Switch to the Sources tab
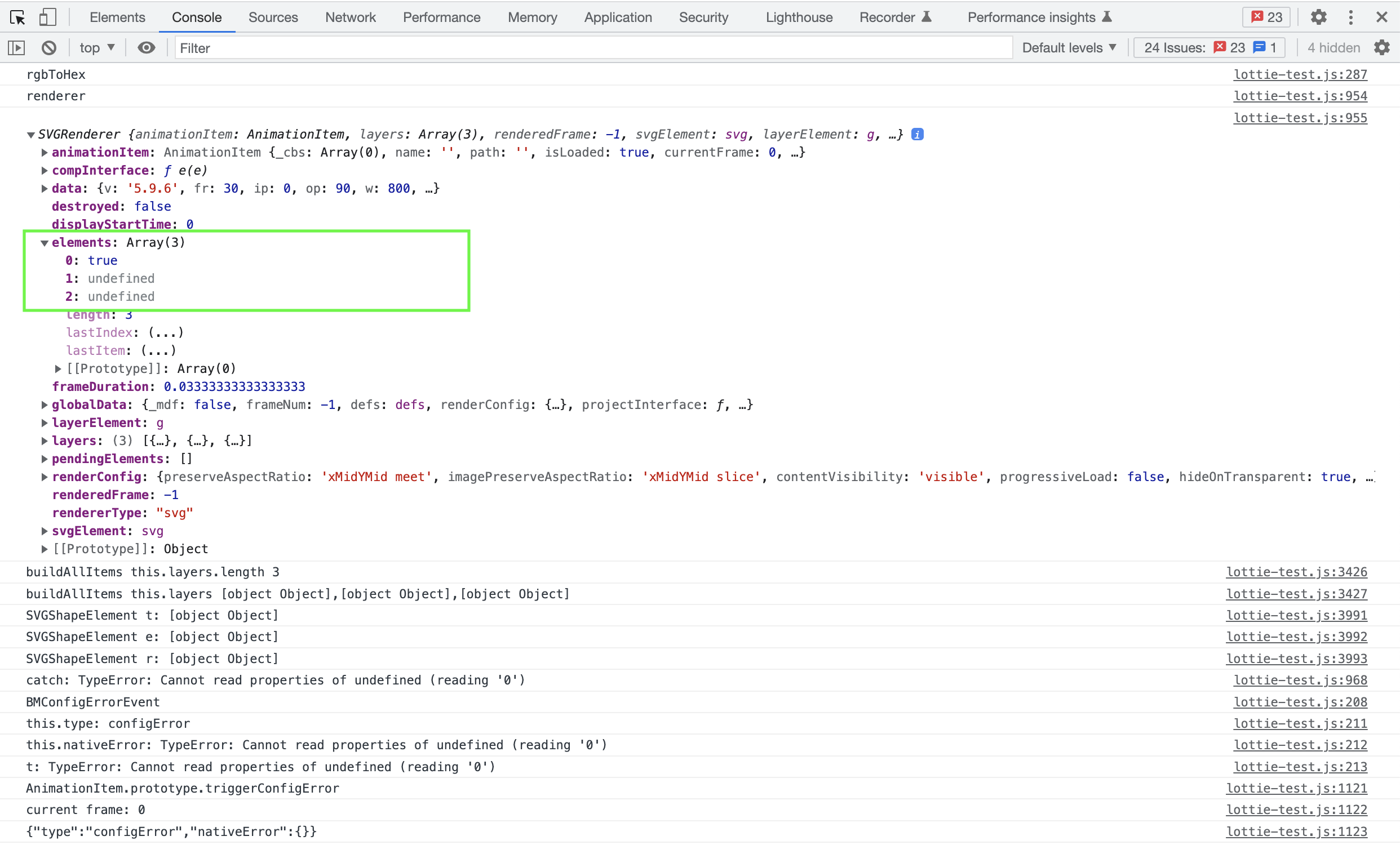 tap(273, 17)
